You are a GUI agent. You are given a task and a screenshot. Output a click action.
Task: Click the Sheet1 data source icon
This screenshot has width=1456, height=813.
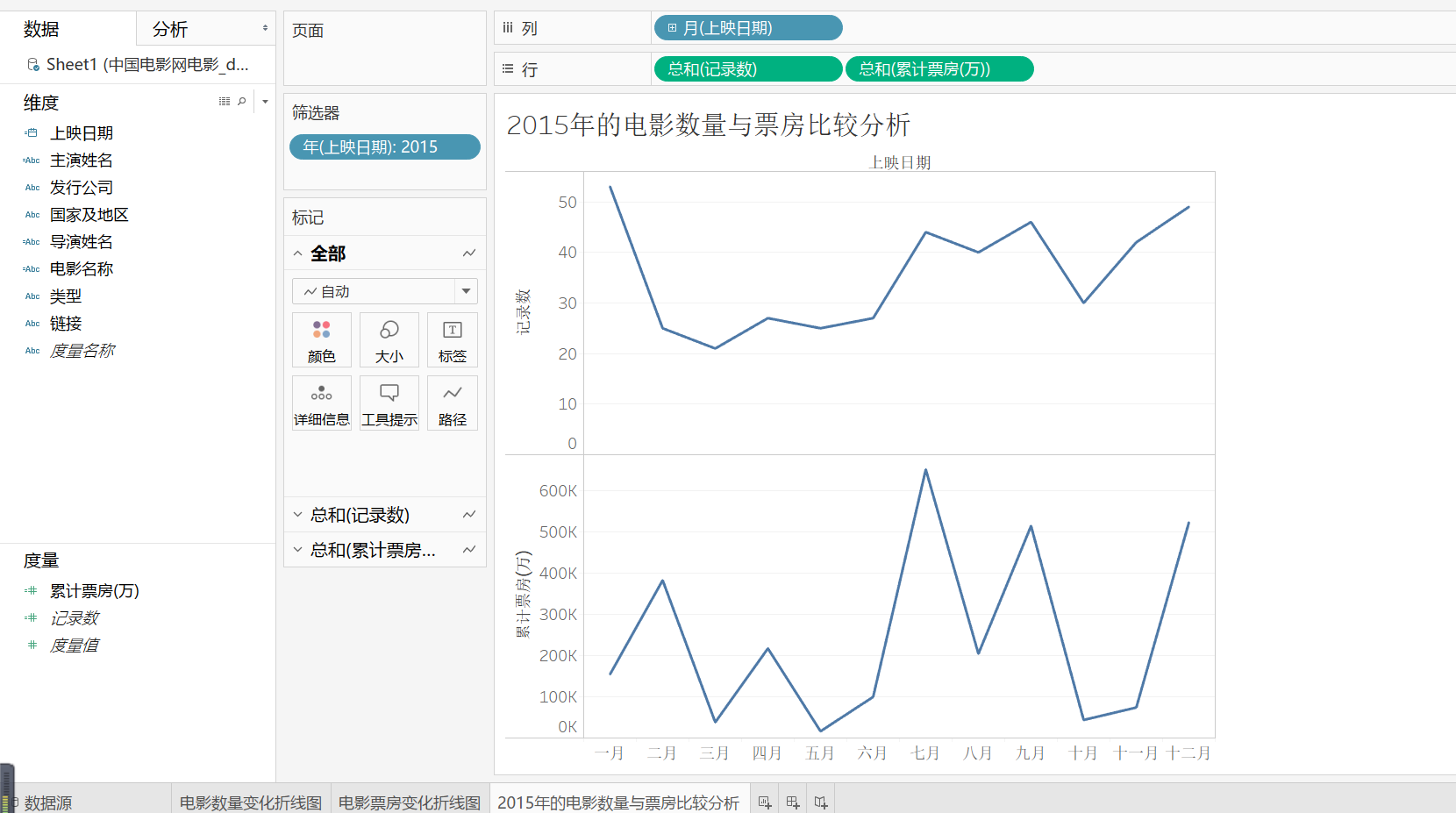pyautogui.click(x=33, y=65)
